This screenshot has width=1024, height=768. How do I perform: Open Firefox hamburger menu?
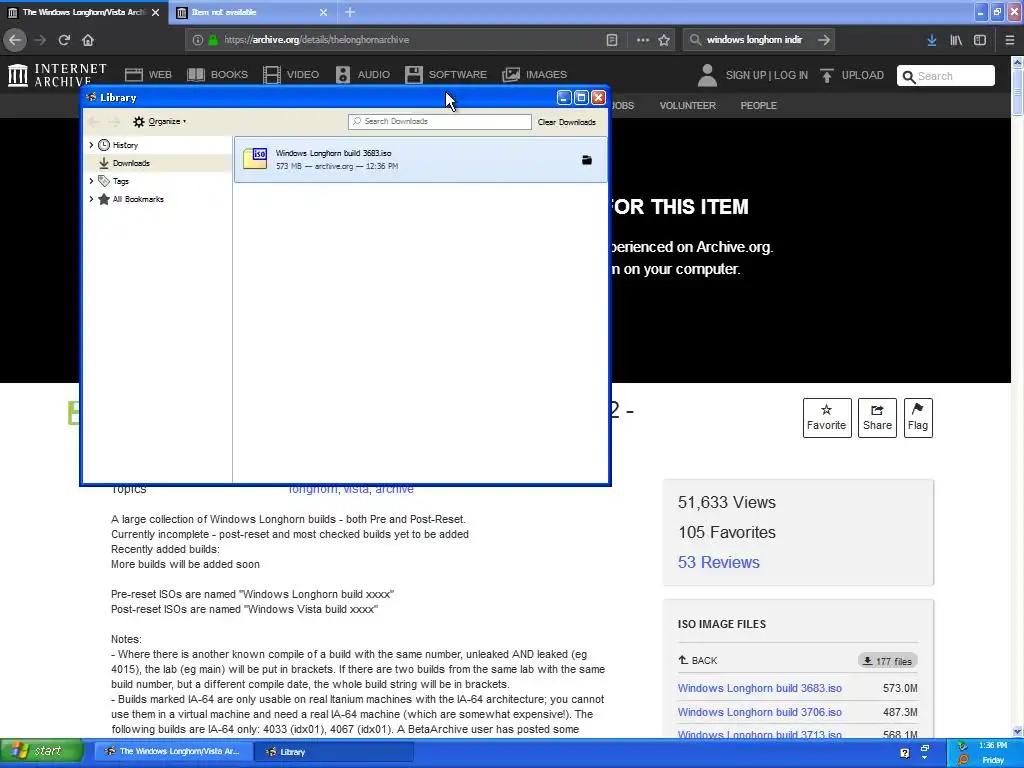[1010, 40]
